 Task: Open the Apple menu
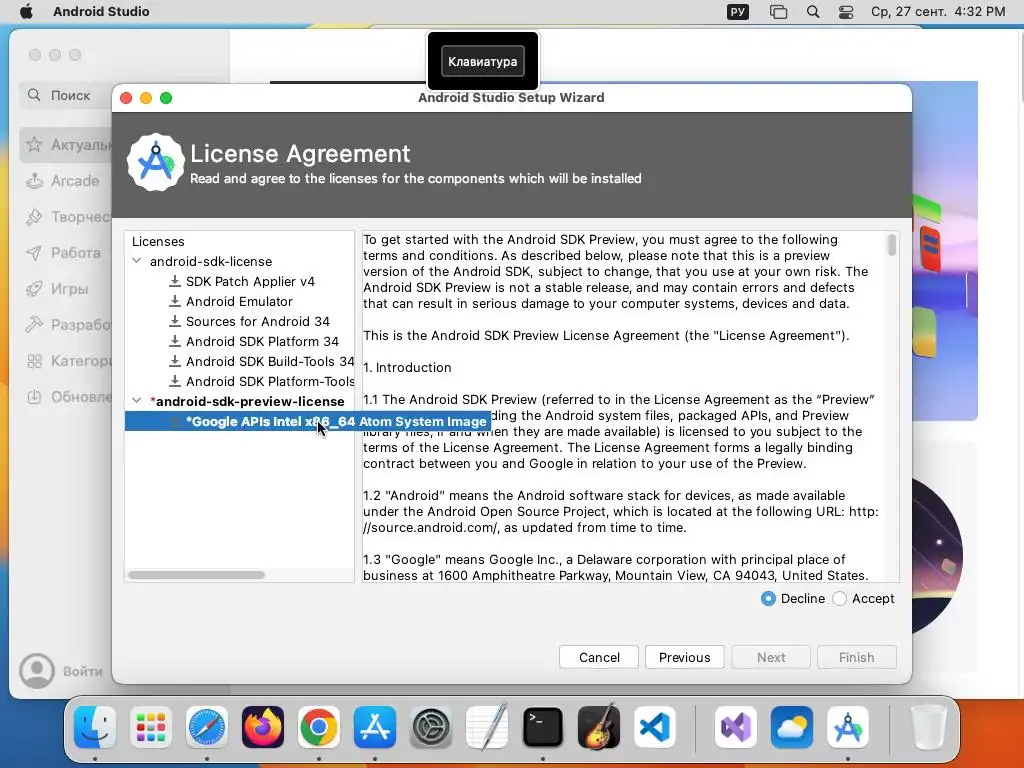point(26,11)
